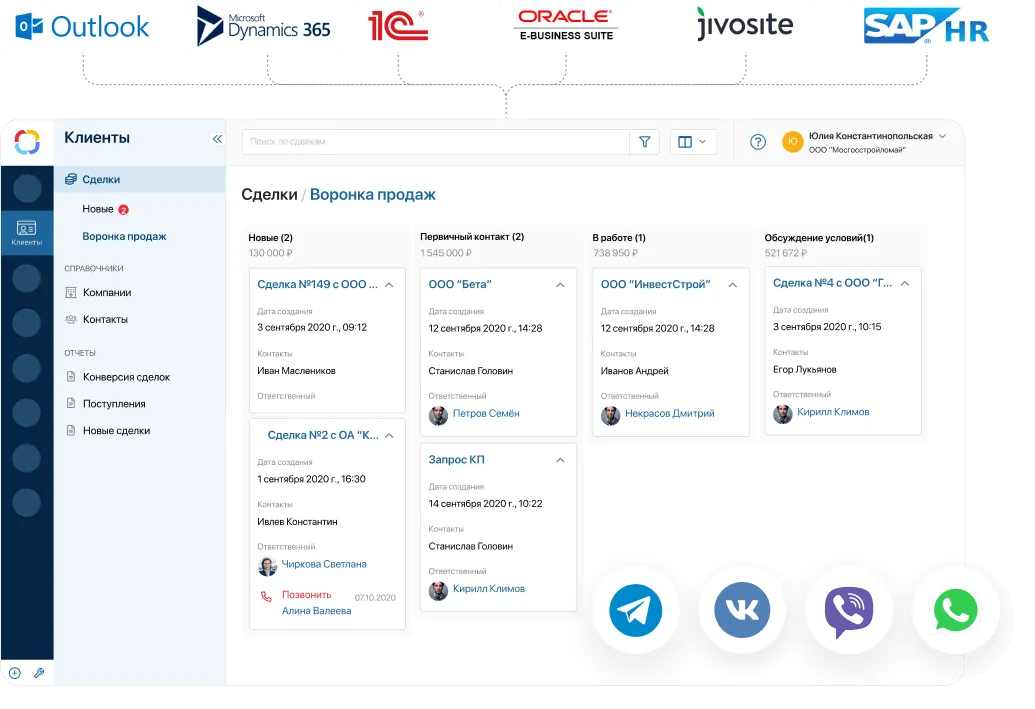This screenshot has width=1035, height=709.
Task: Collapse the ООО "Бета" deal card
Action: coord(560,285)
